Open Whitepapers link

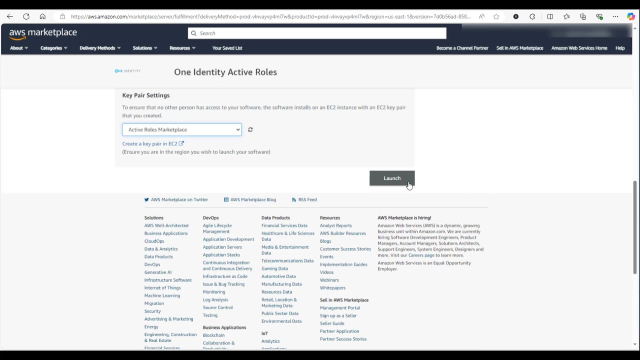(332, 288)
